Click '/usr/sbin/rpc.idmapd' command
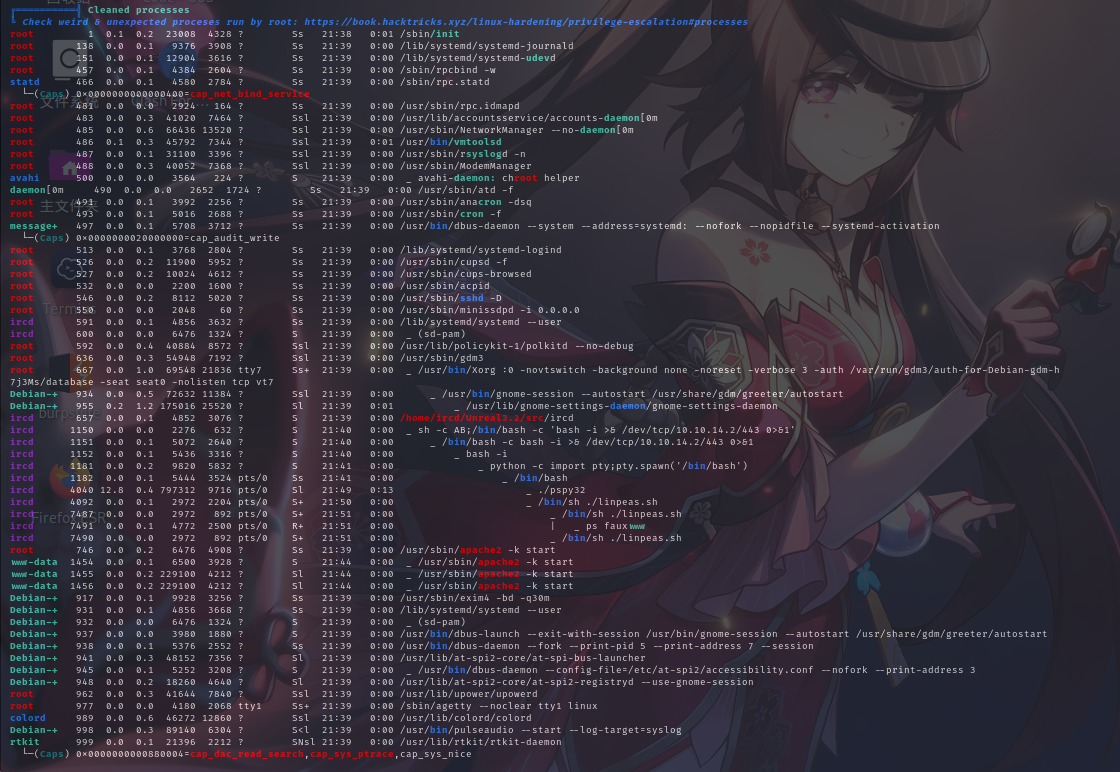Viewport: 1120px width, 772px height. (x=460, y=106)
